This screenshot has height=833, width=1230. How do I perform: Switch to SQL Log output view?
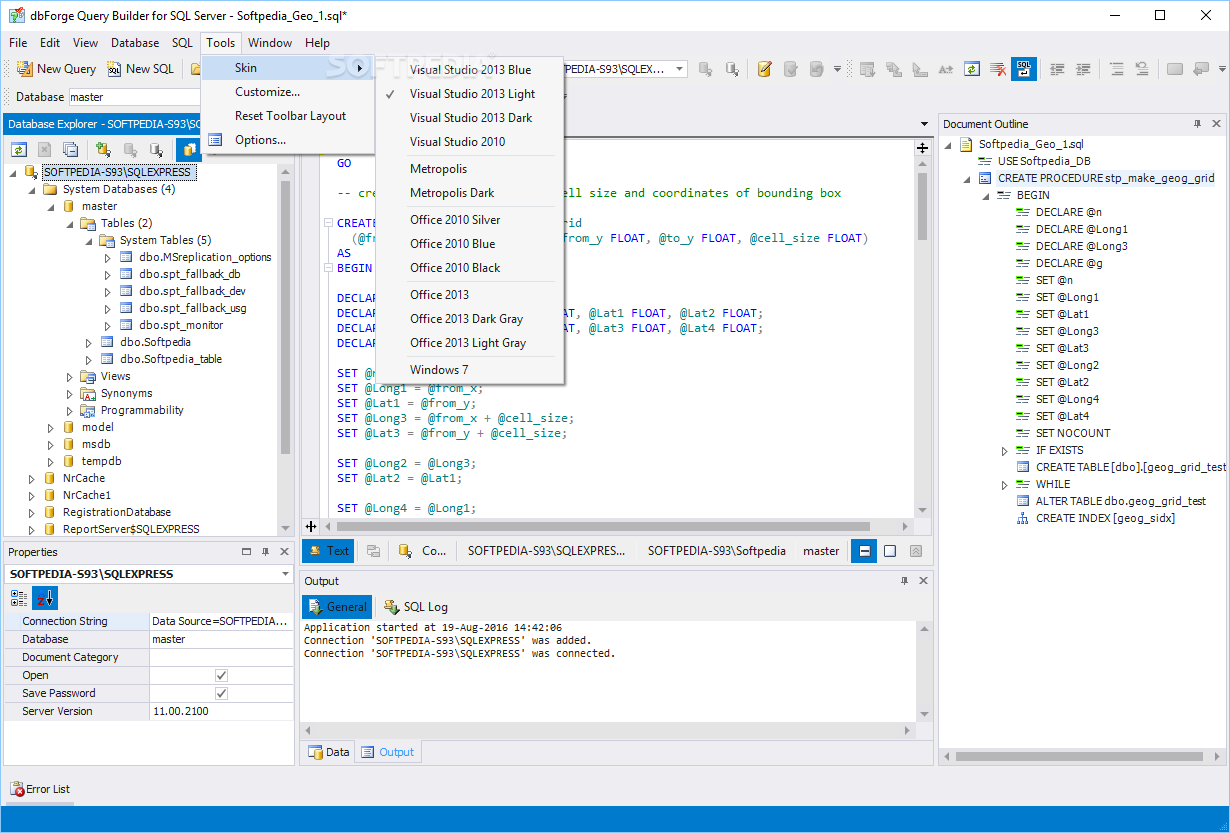[415, 607]
